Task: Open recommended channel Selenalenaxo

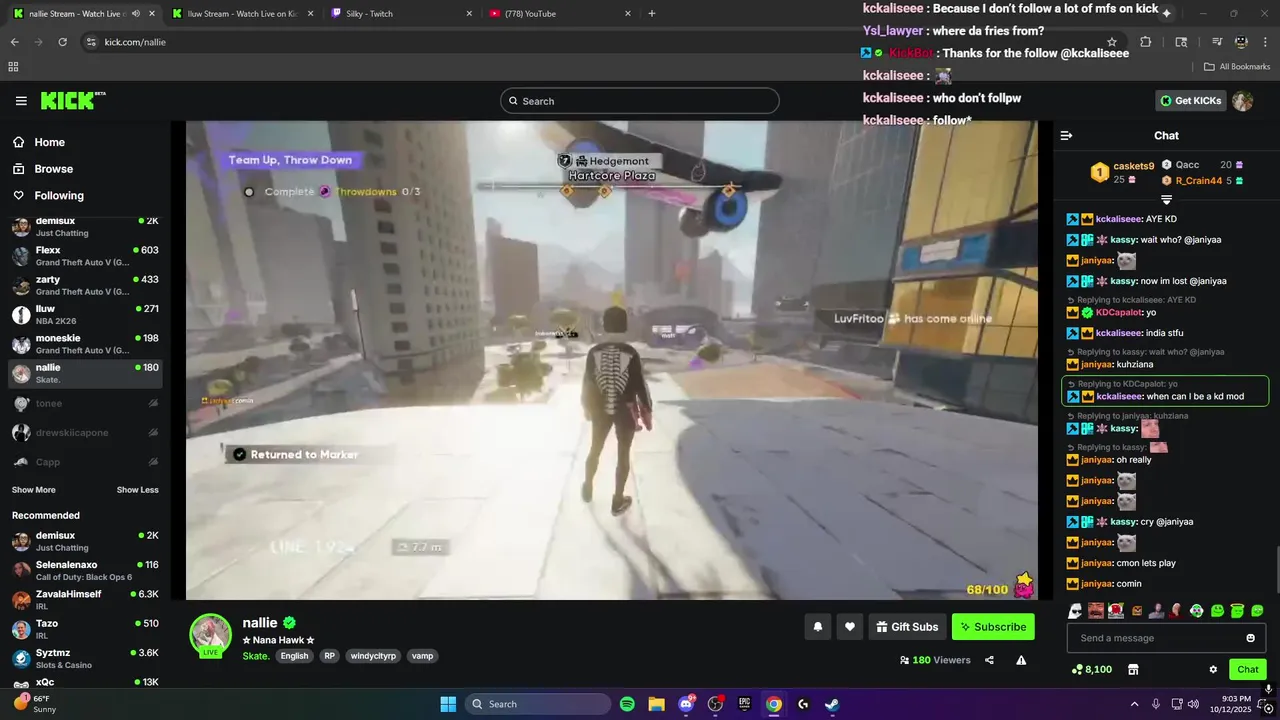Action: (85, 570)
